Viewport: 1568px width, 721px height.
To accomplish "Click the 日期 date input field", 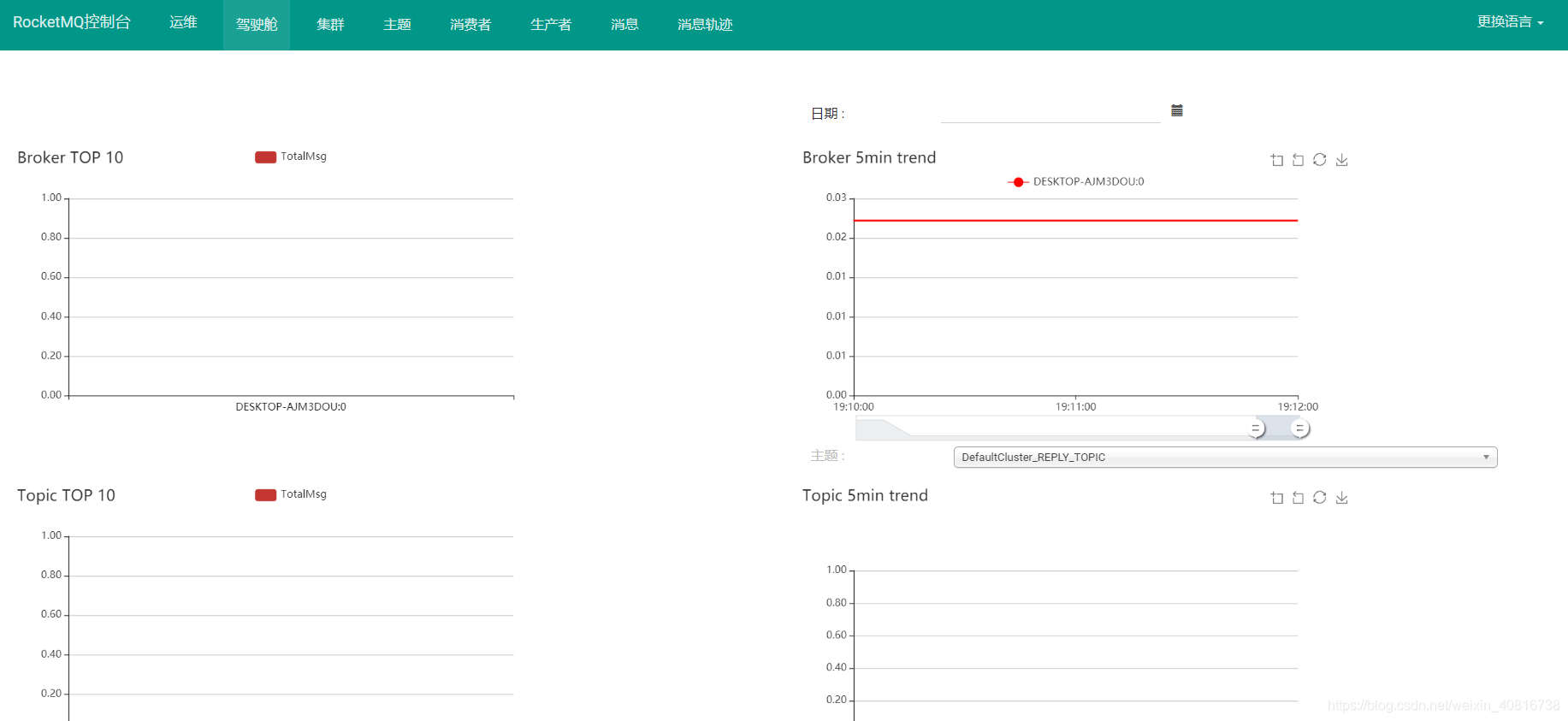I will [x=1050, y=112].
